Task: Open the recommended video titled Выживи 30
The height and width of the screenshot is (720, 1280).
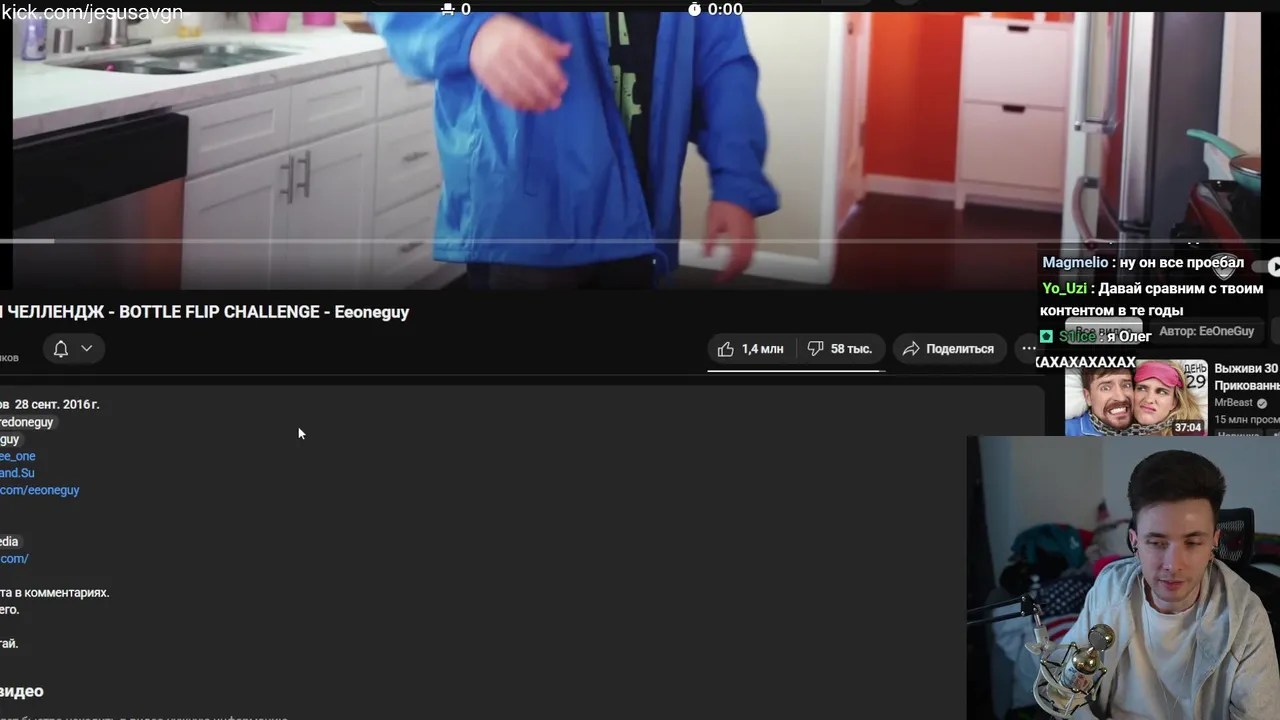Action: point(1246,377)
